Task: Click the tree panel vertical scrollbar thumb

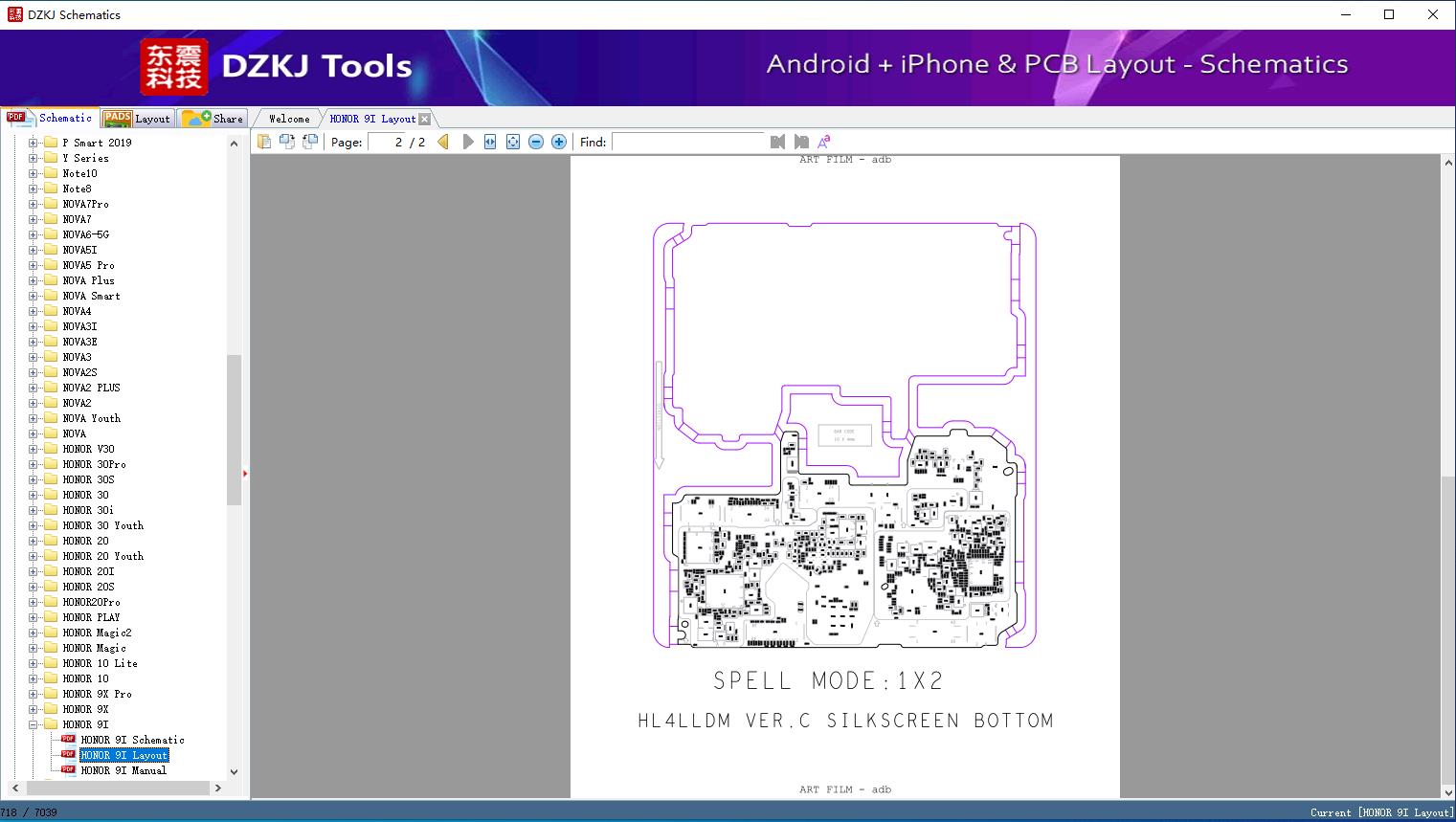Action: (234, 430)
